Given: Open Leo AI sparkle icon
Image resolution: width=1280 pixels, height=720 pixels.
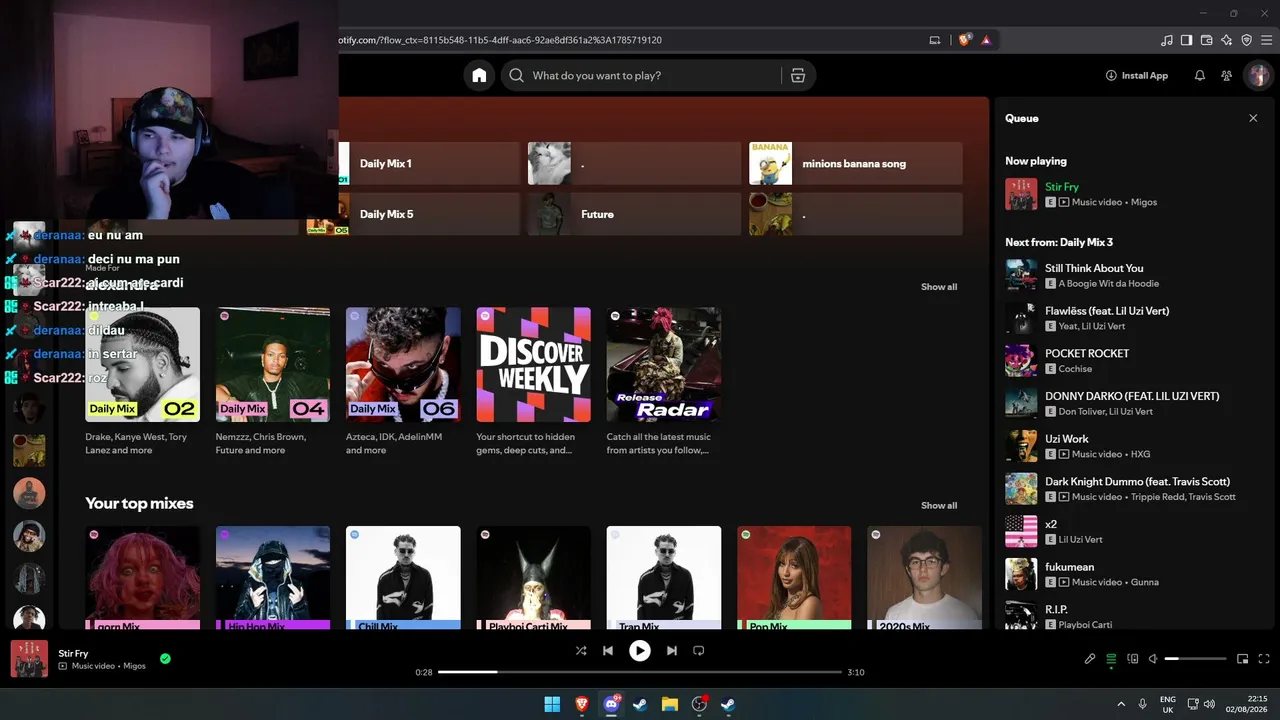Looking at the screenshot, I should click(x=1226, y=40).
